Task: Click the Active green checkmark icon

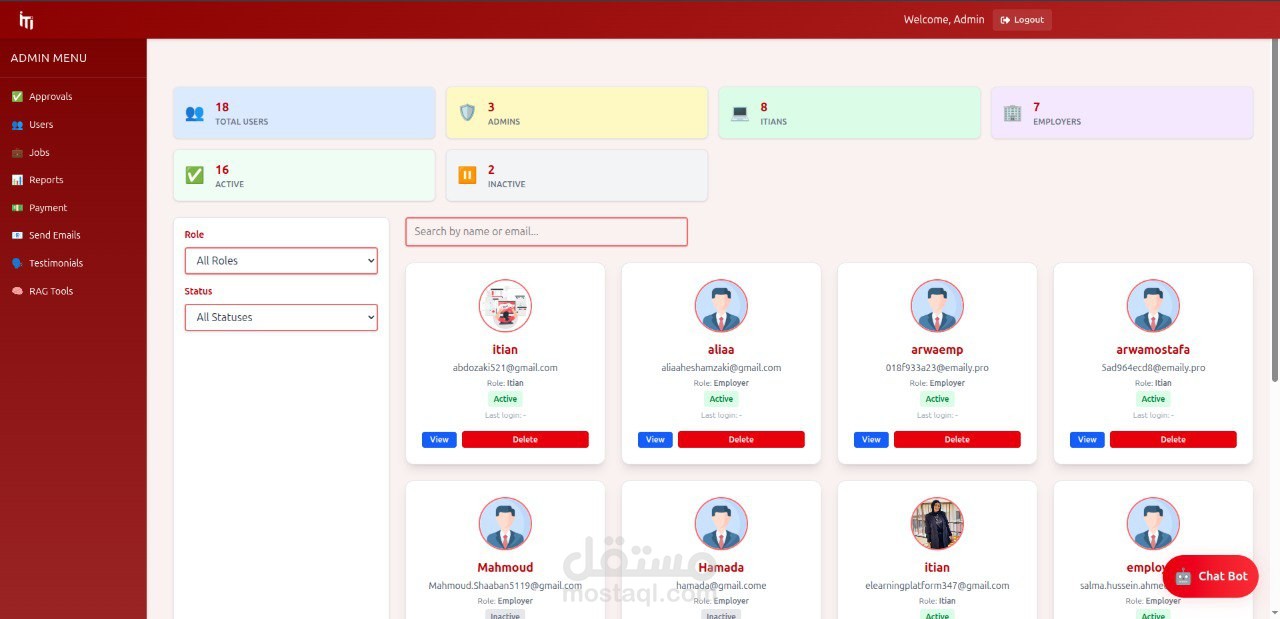Action: [194, 176]
